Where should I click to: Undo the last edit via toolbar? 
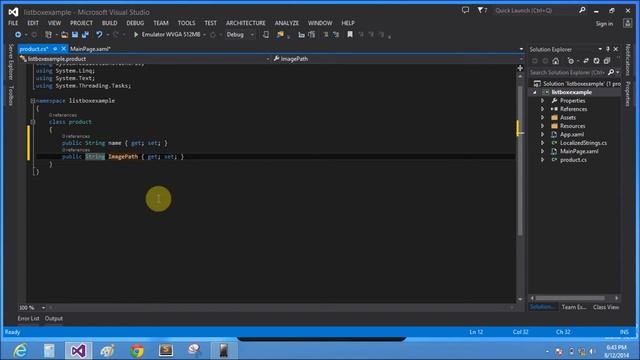click(x=99, y=35)
